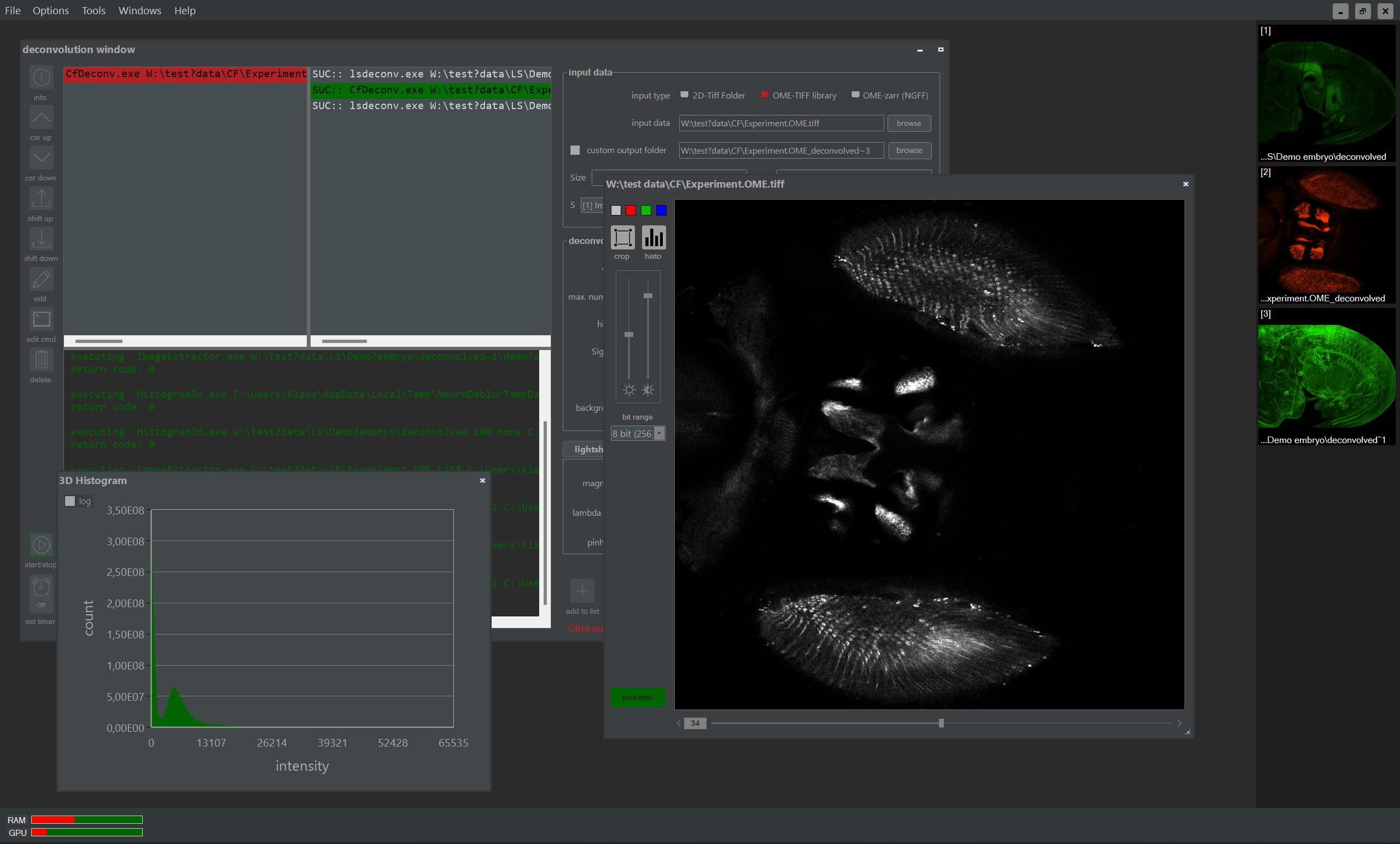Screen dimensions: 1400x844
Task: Click the edit cmd terminal icon
Action: [41, 319]
